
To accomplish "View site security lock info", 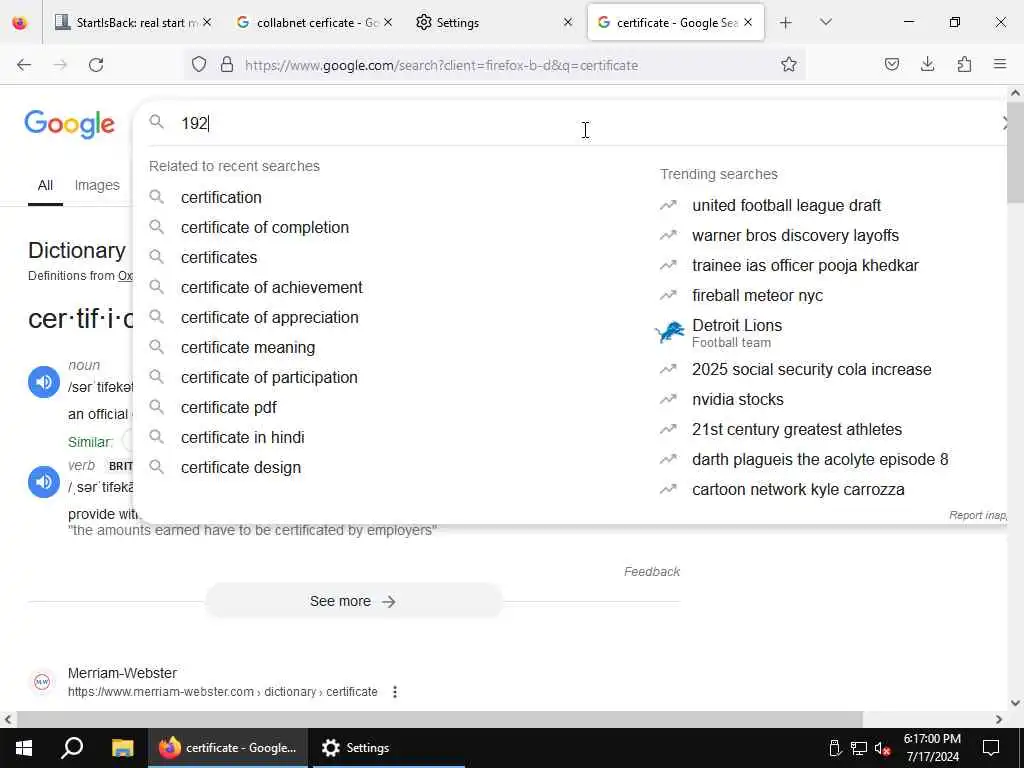I will [x=227, y=65].
